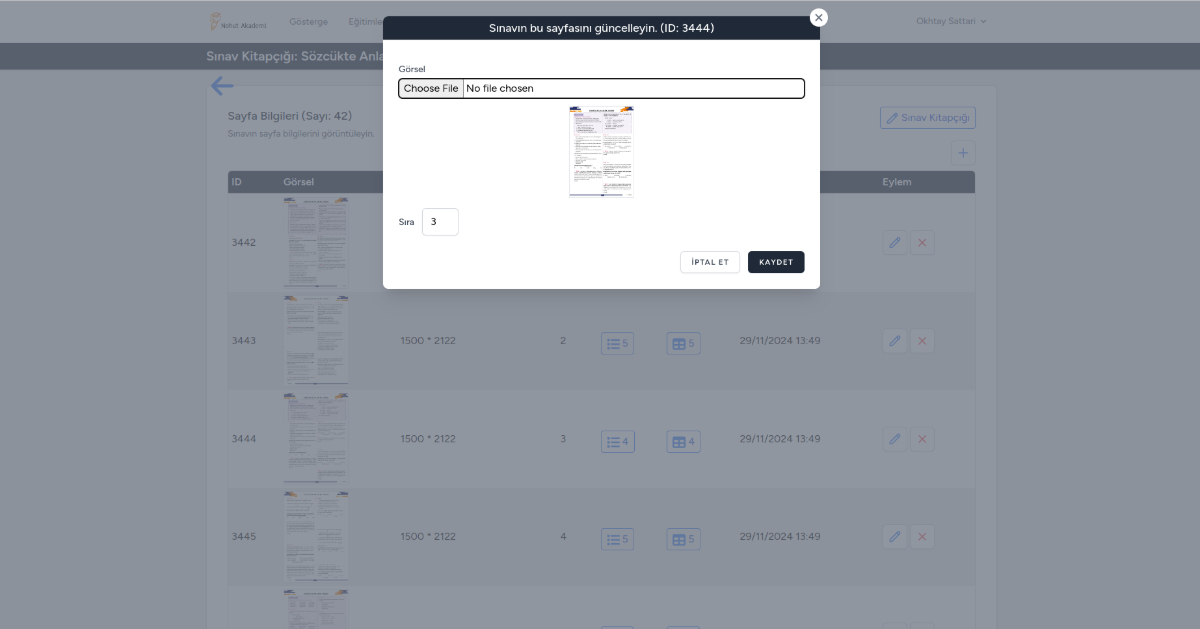Click the Sıra number input field
1200x629 pixels.
[x=440, y=222]
